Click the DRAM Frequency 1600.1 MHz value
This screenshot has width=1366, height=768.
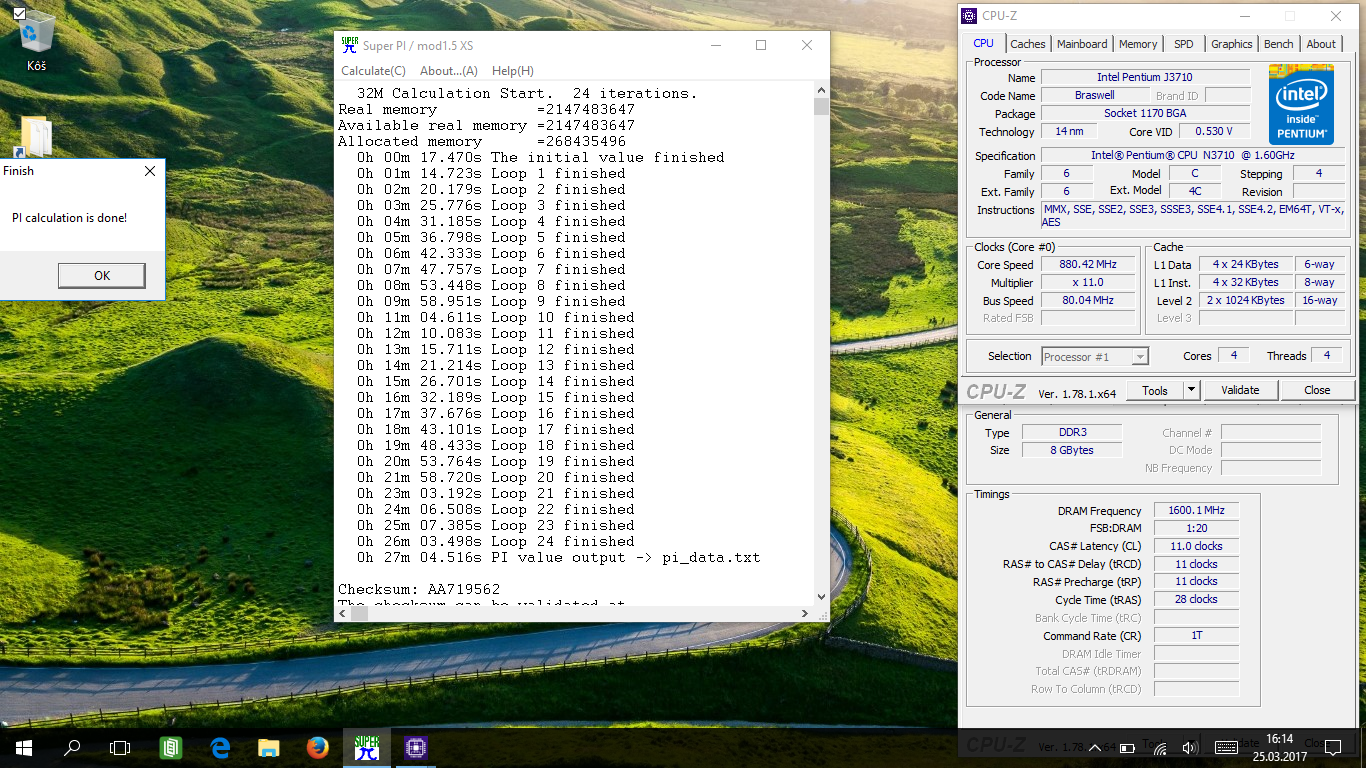click(x=1196, y=511)
